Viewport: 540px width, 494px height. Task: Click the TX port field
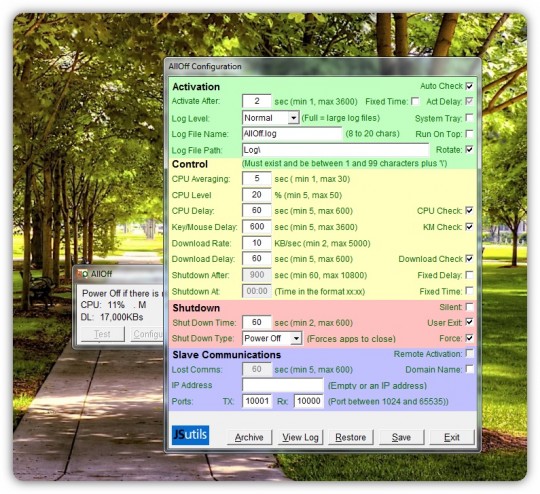tap(257, 401)
